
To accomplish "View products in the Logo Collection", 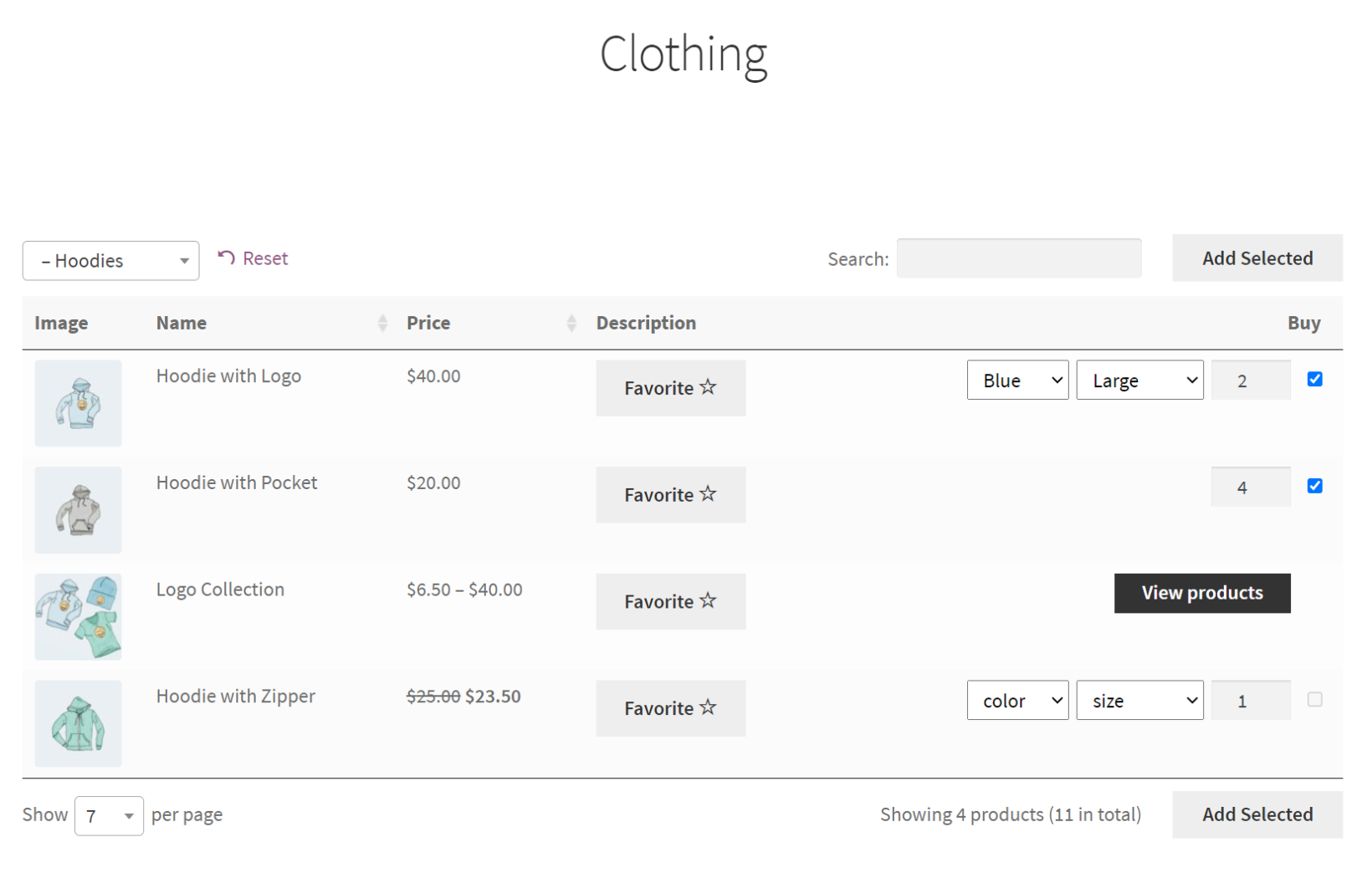I will coord(1201,593).
